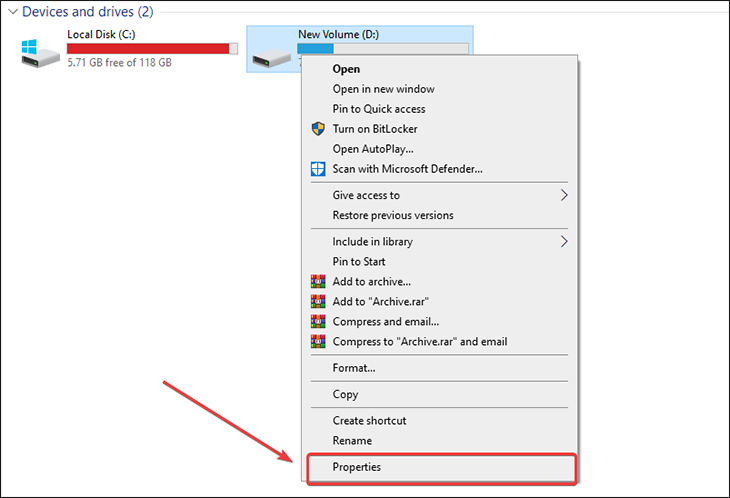Select Properties from the context menu
This screenshot has width=730, height=498.
357,467
